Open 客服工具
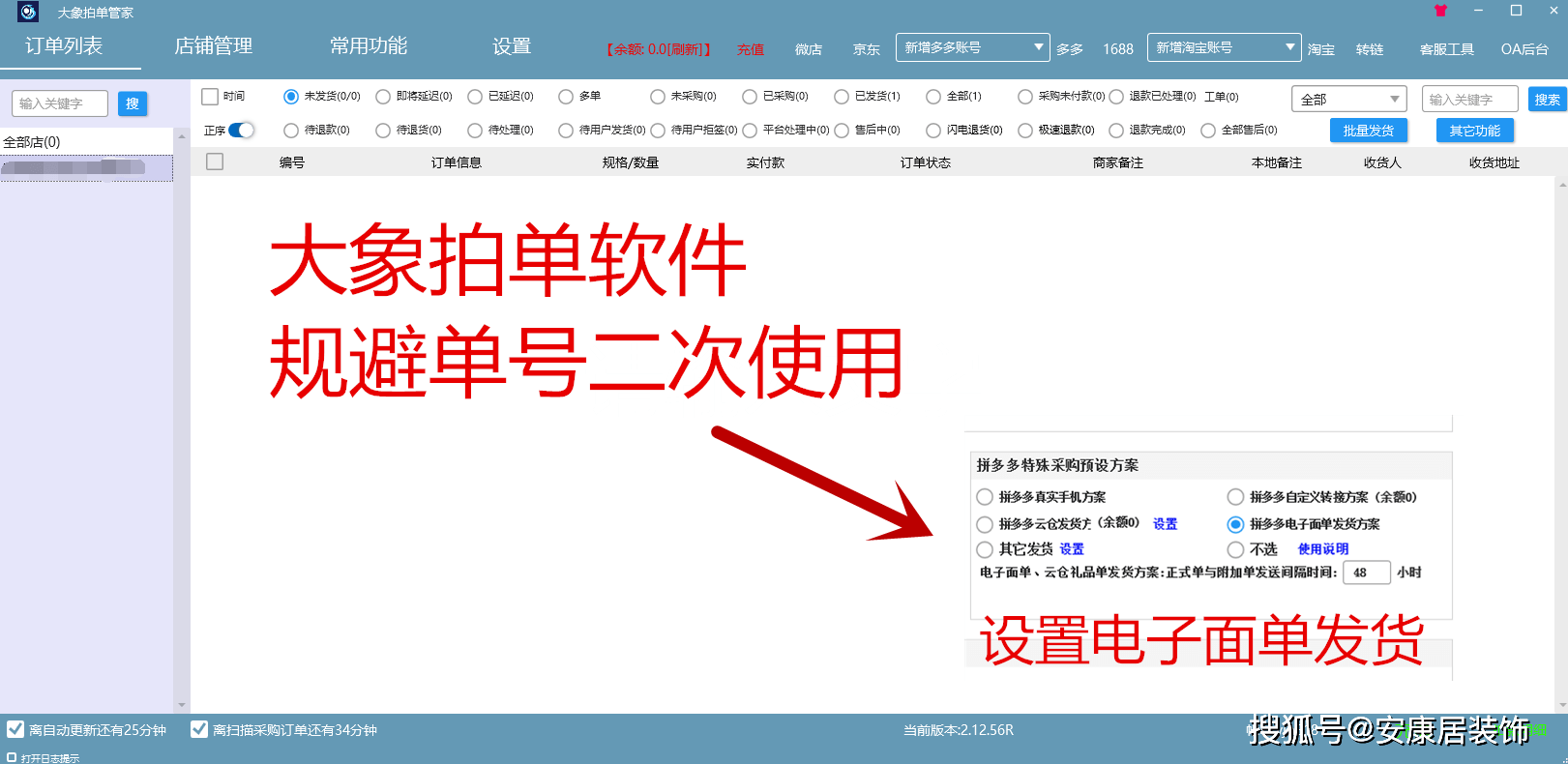This screenshot has width=1568, height=764. coord(1447,49)
